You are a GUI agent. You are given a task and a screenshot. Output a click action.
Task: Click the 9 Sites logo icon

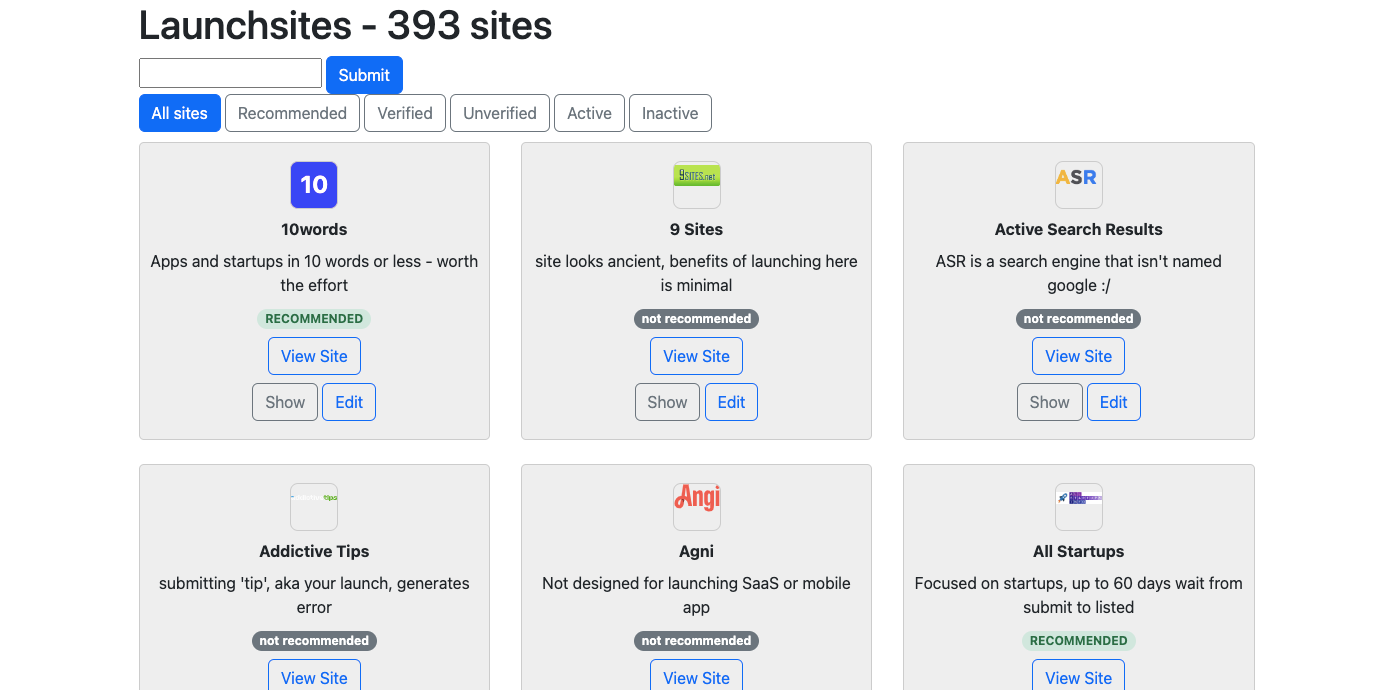696,185
